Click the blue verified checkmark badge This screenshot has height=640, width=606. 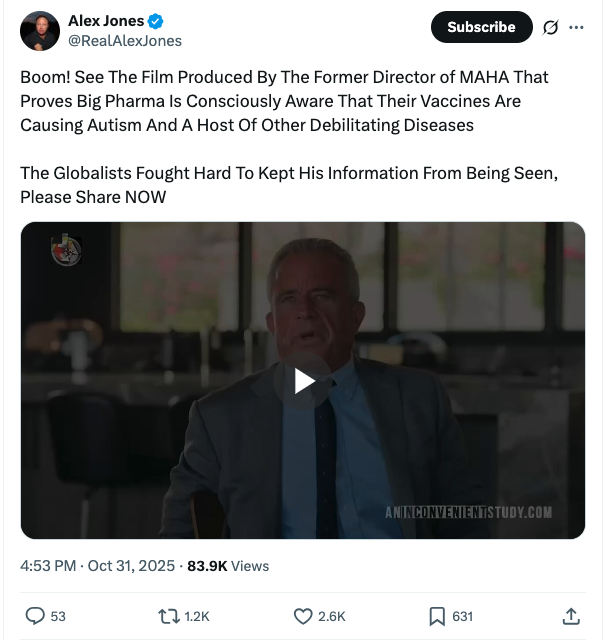[156, 22]
